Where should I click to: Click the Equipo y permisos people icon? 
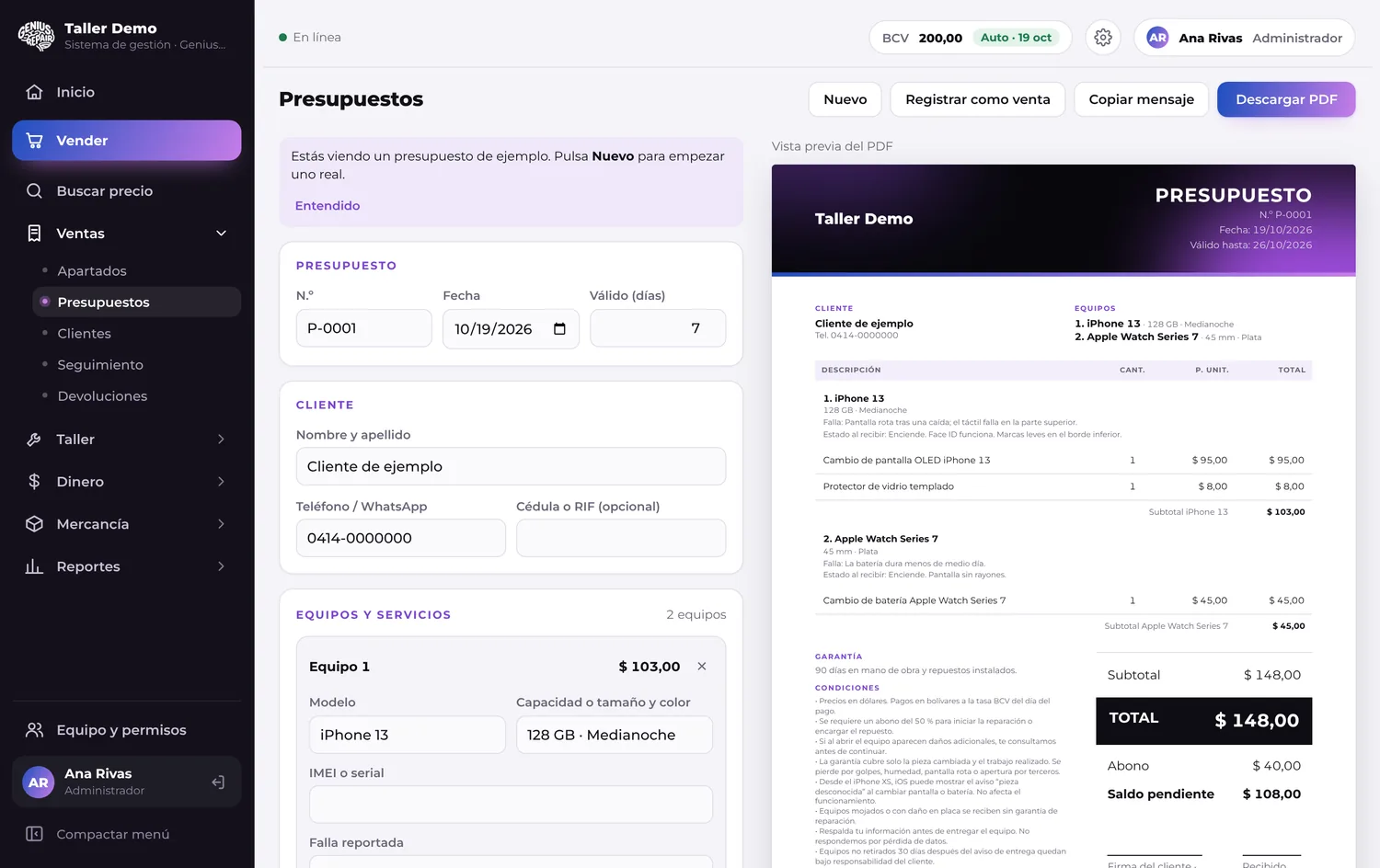coord(34,730)
